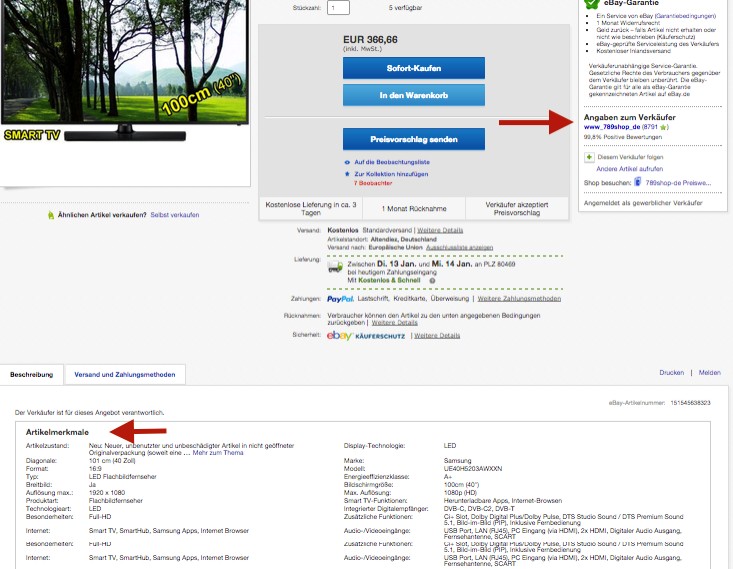Click the help icon beside Kostenlos & Schnell

431,279
